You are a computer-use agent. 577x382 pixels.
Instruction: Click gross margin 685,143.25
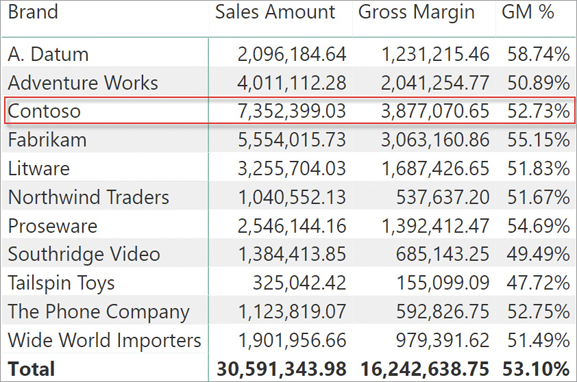(443, 255)
